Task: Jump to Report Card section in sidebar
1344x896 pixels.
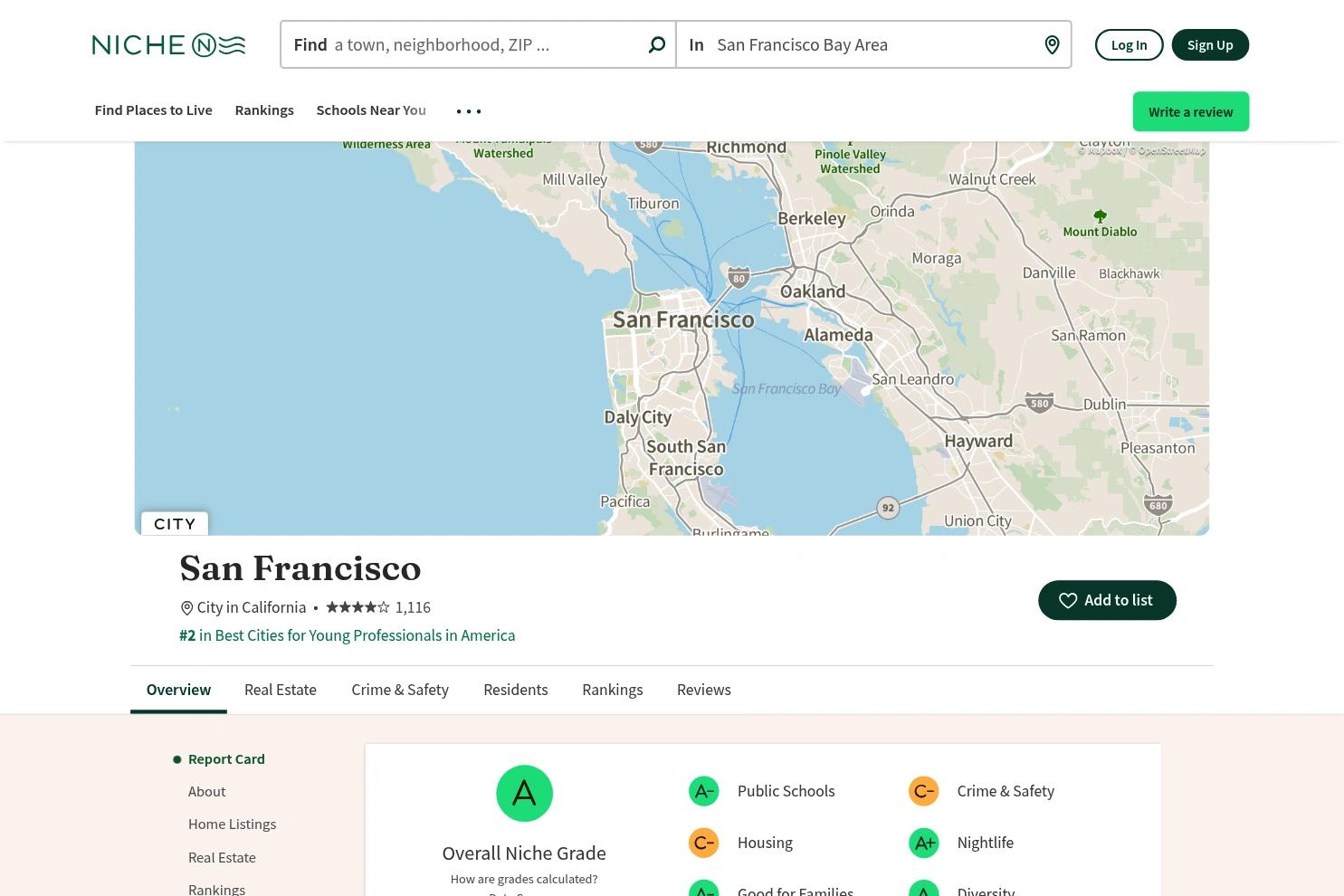Action: point(226,759)
